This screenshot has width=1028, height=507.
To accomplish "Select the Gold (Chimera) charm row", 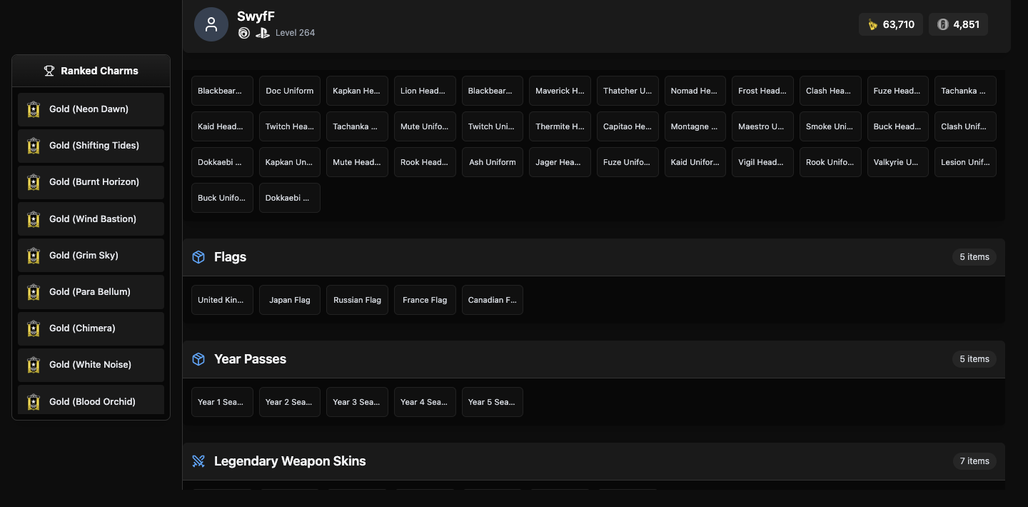I will (91, 329).
